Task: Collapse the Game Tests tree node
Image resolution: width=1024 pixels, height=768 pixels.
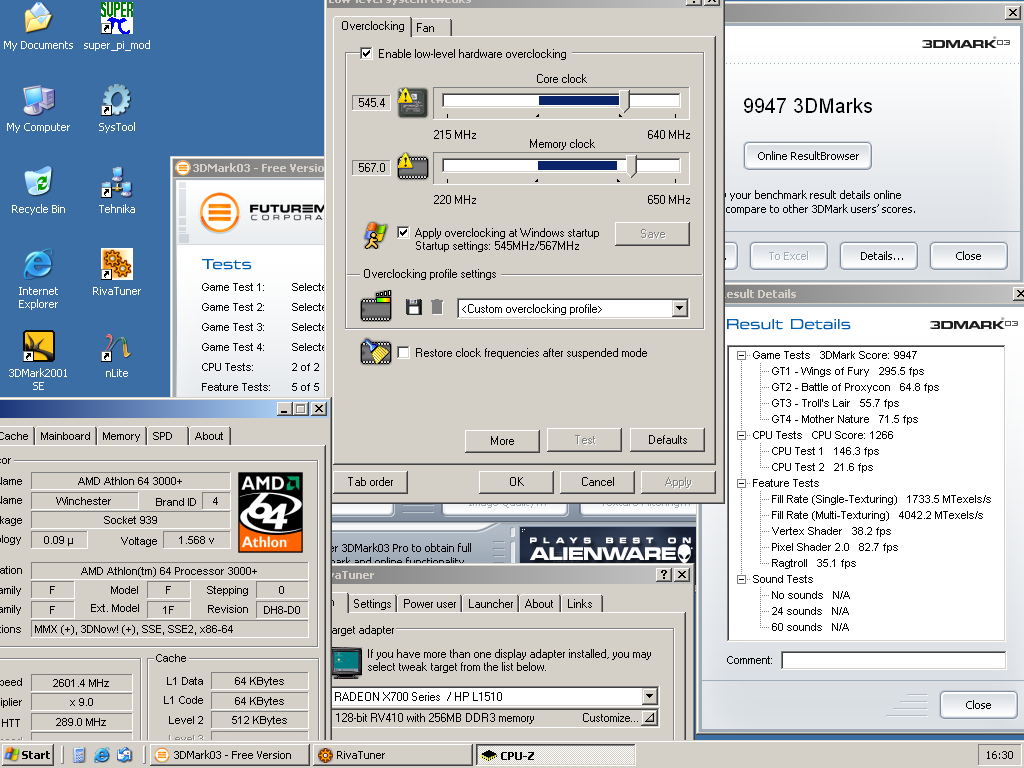Action: click(741, 355)
